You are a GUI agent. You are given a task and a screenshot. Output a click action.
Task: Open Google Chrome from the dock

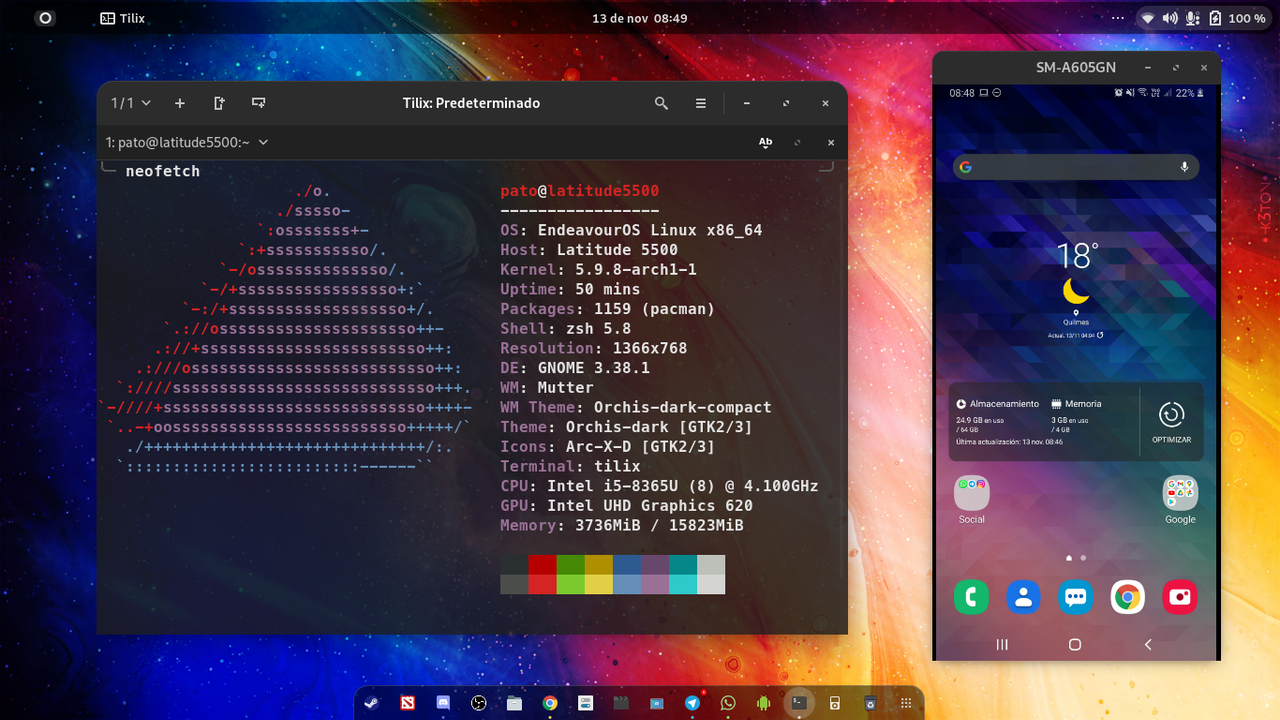[550, 703]
